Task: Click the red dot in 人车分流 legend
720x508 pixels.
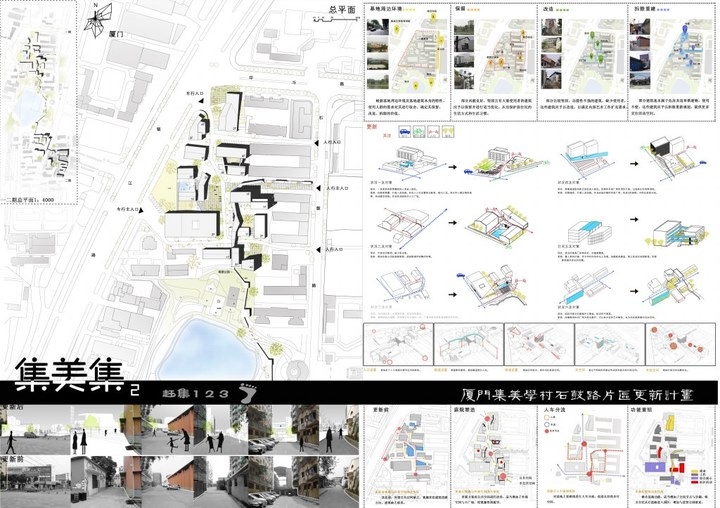Action: point(546,431)
